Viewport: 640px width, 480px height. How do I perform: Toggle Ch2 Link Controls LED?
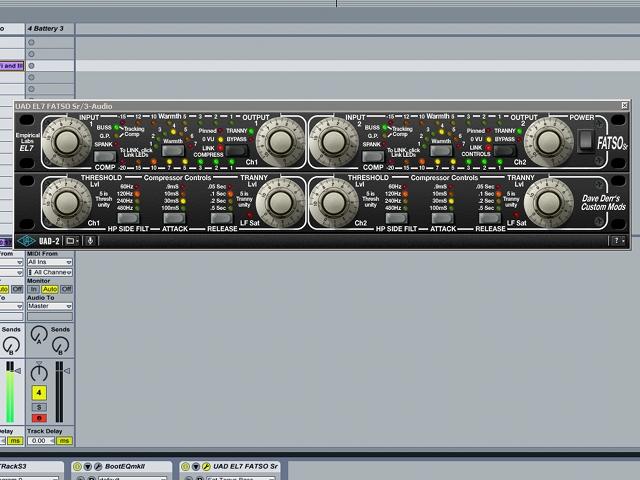489,148
